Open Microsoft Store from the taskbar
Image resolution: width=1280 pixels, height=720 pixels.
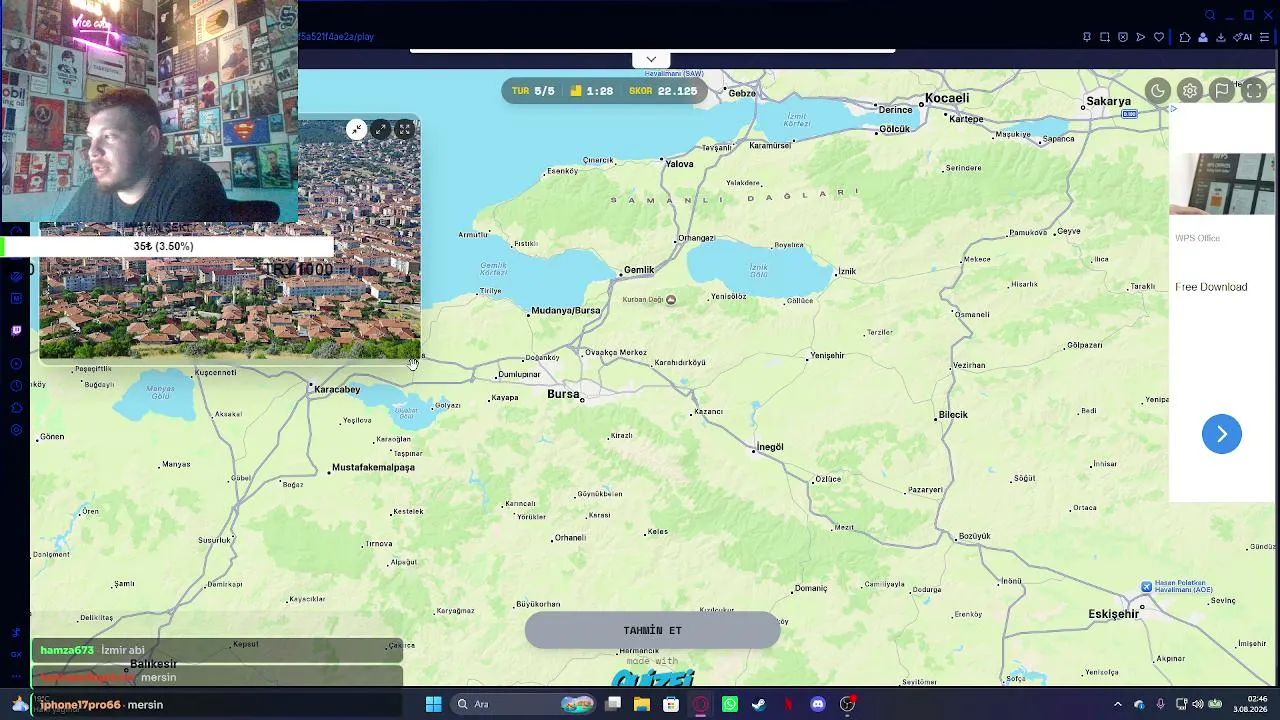(671, 704)
